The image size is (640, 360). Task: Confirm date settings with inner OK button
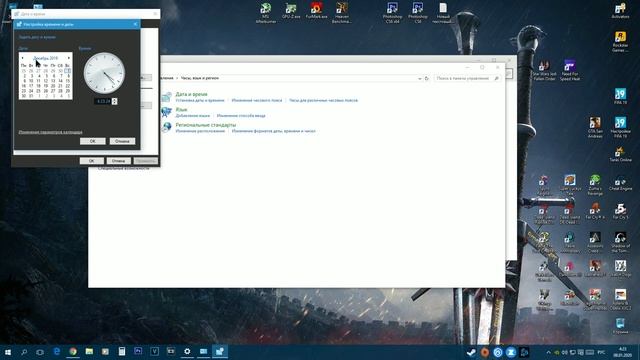93,141
